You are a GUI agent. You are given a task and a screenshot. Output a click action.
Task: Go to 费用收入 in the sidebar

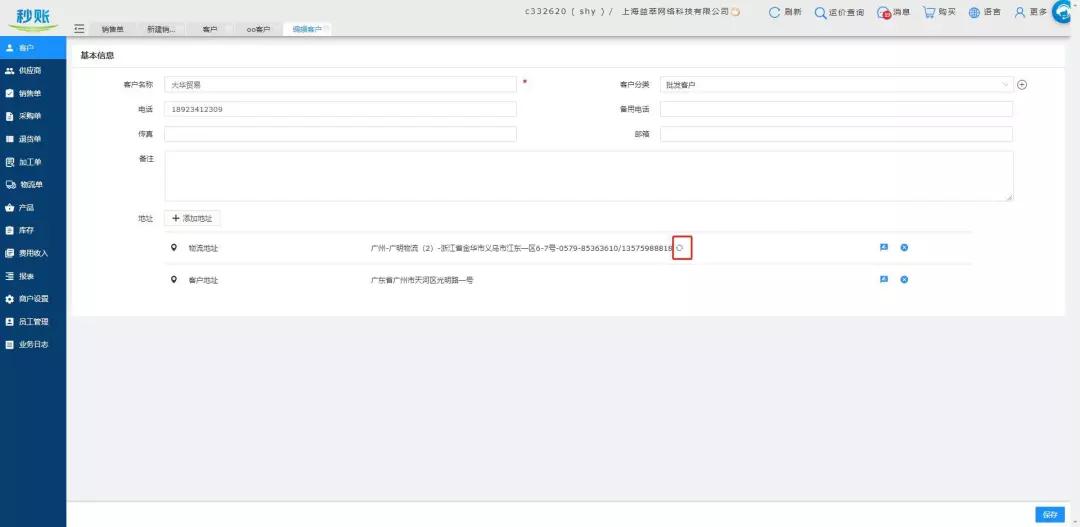pyautogui.click(x=33, y=253)
